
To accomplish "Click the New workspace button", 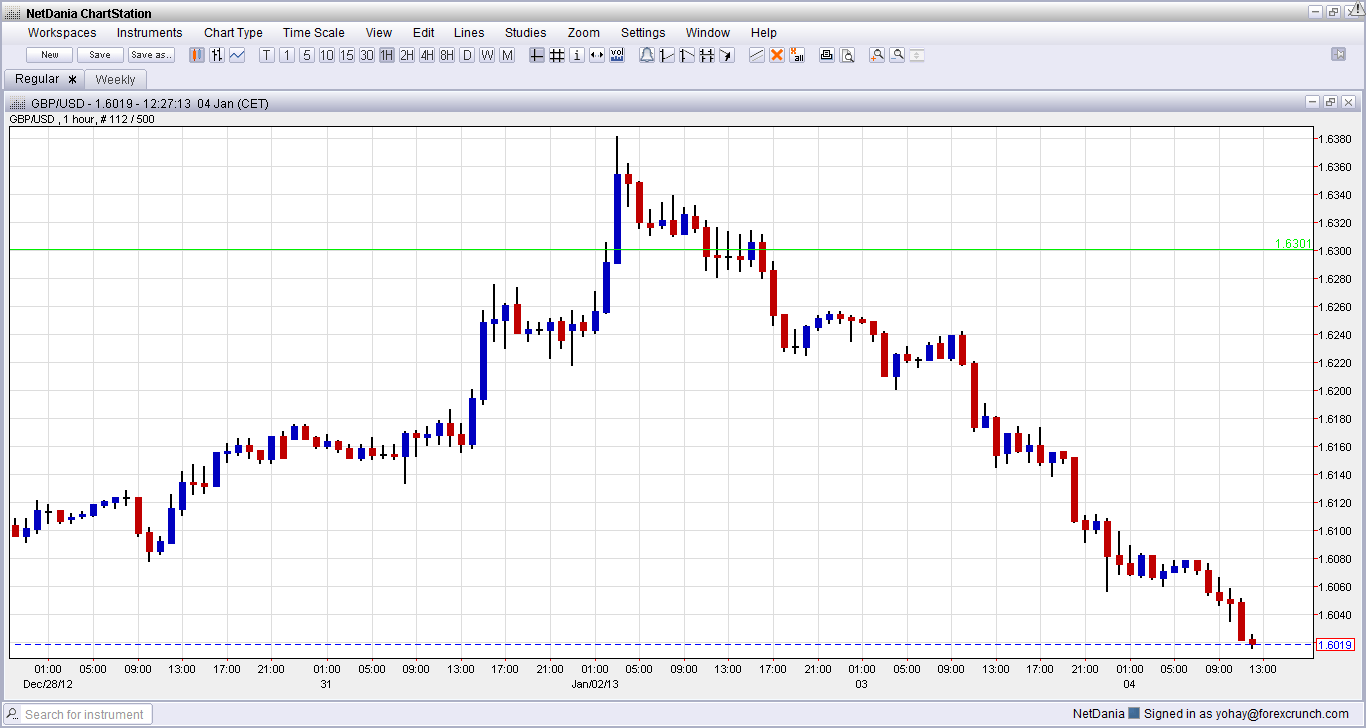I will coord(50,55).
